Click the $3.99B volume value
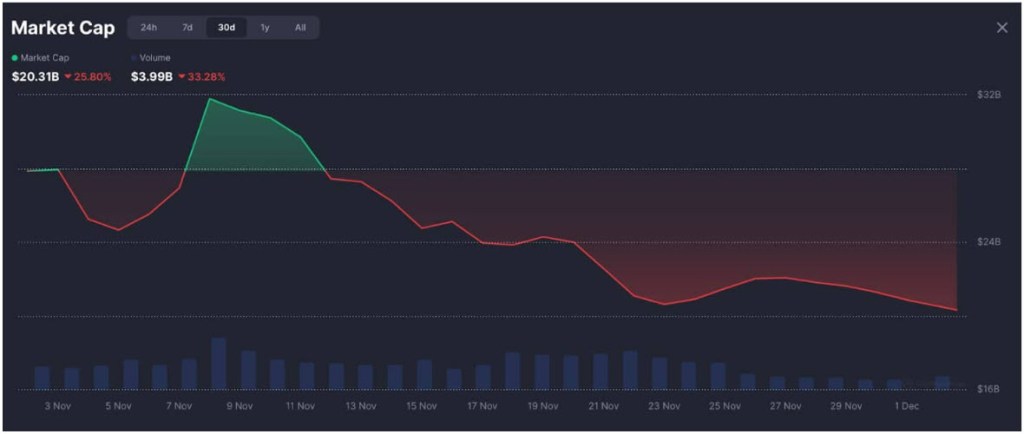1024x434 pixels. (151, 76)
